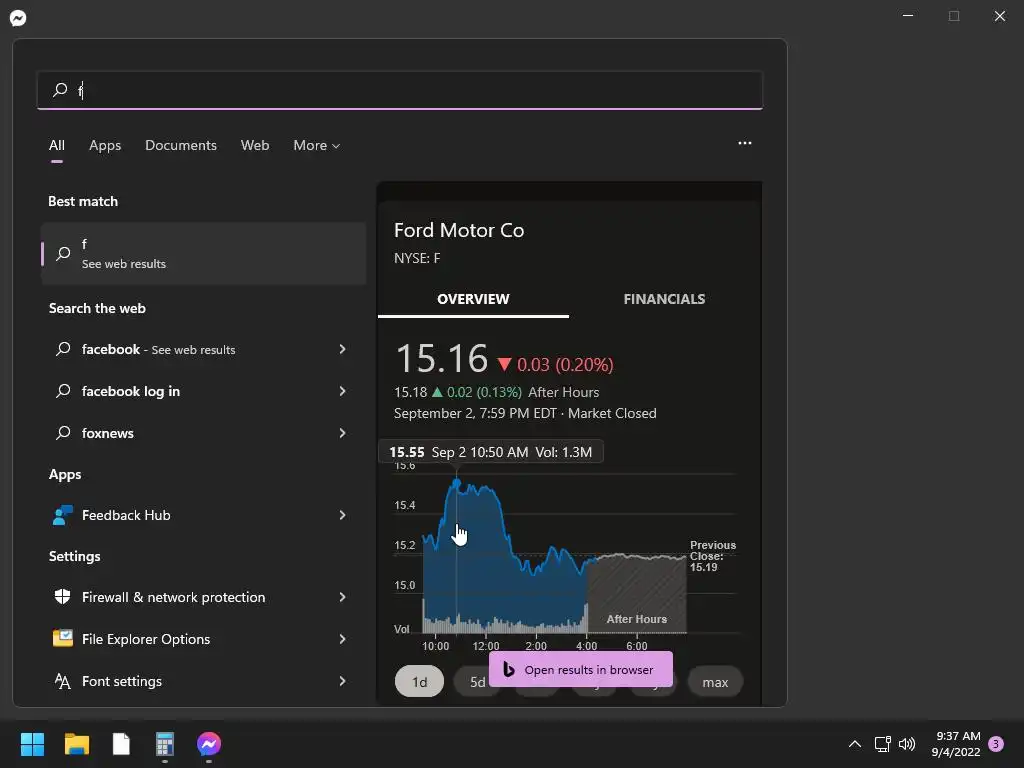
Task: Click the Firewall shield icon
Action: 63,596
